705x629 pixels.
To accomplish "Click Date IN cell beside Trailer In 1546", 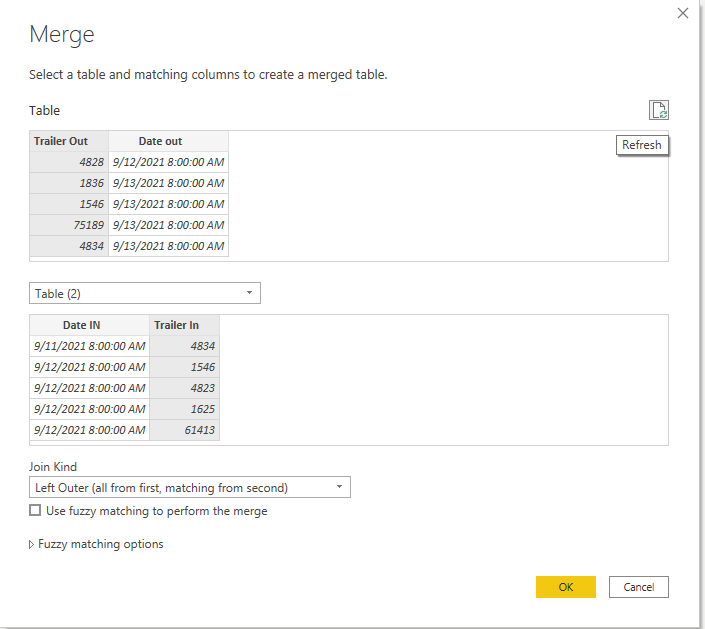I will point(89,367).
